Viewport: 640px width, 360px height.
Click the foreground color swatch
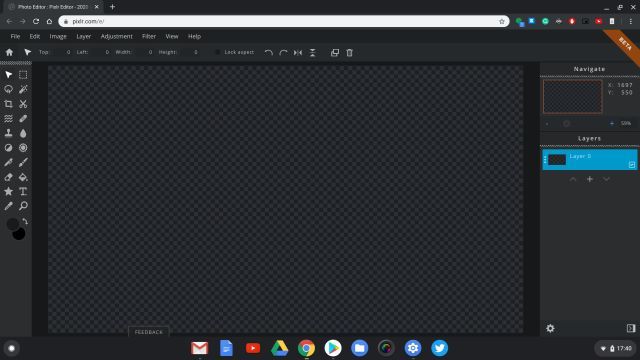click(12, 224)
